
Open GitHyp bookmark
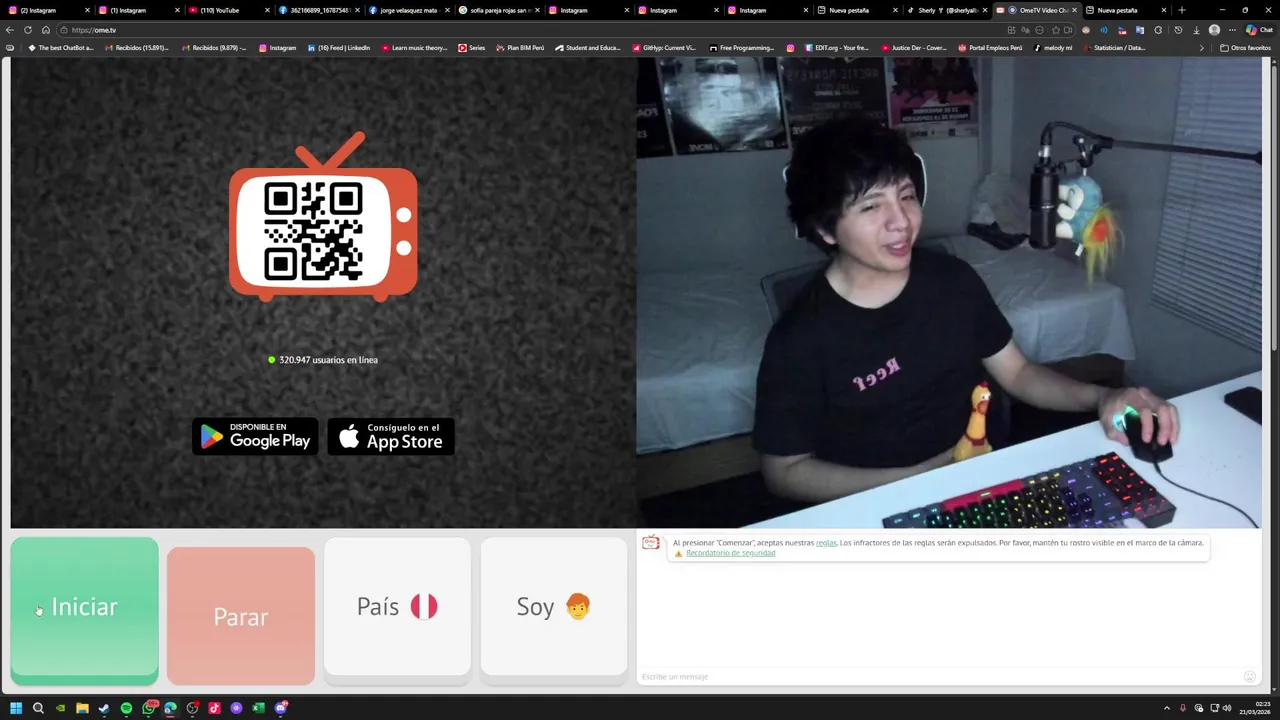[x=664, y=48]
